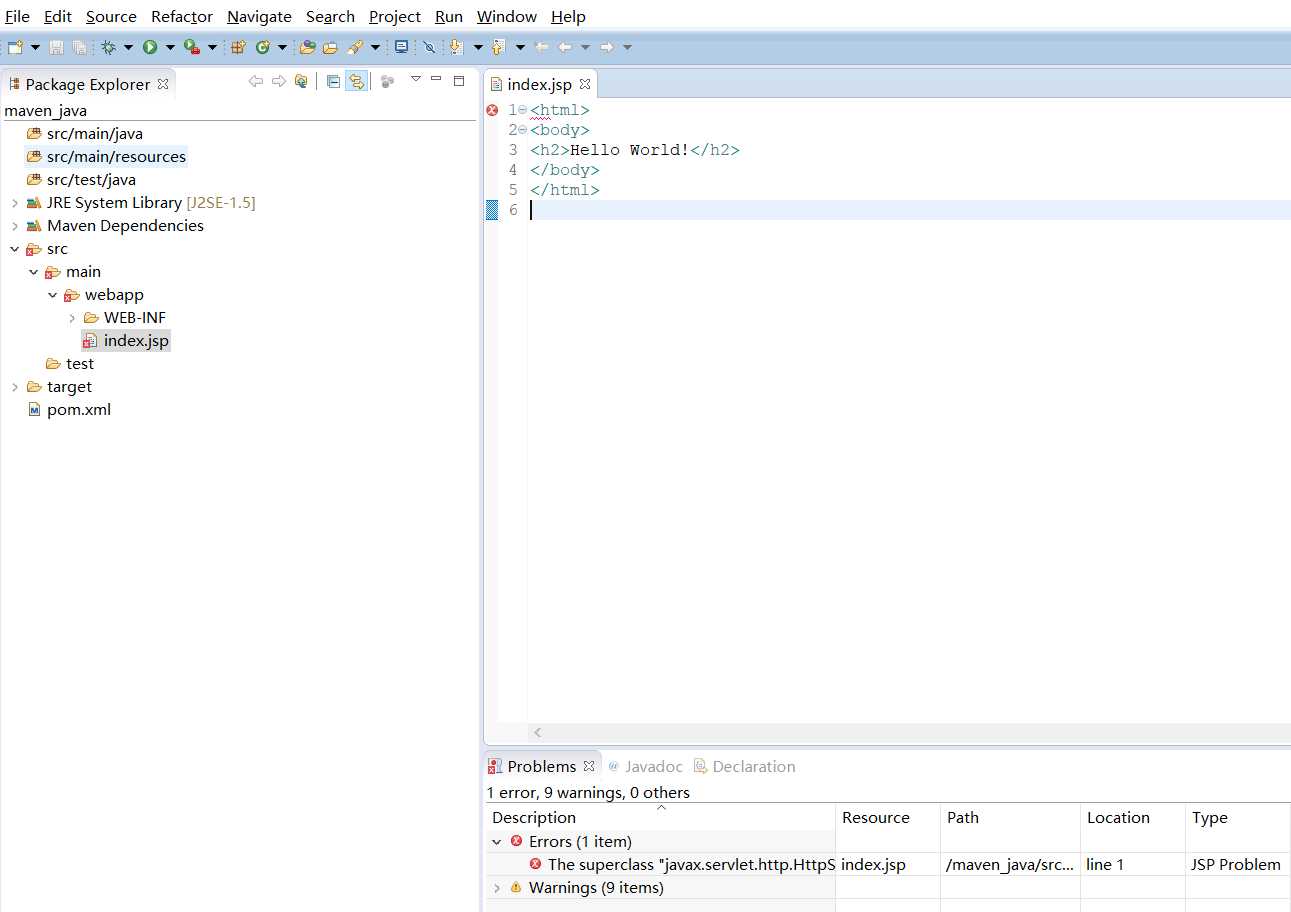
Task: Collapse the webapp folder node
Action: pos(52,295)
